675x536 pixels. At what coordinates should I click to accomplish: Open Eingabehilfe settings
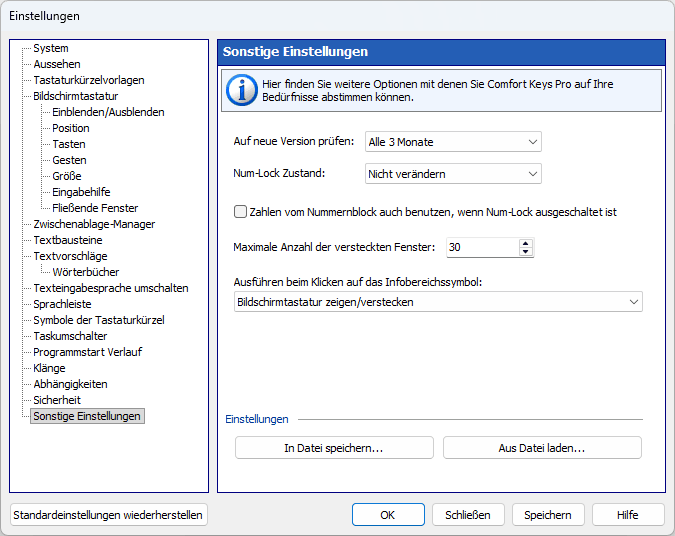pyautogui.click(x=81, y=192)
